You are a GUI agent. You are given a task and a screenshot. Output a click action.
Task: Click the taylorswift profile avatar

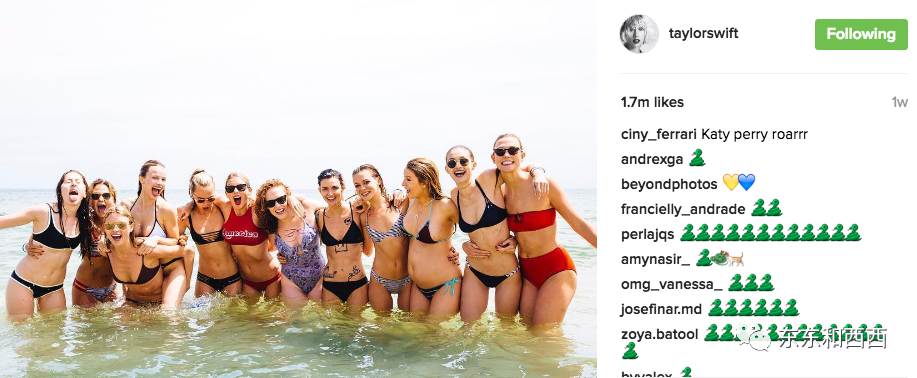click(639, 34)
